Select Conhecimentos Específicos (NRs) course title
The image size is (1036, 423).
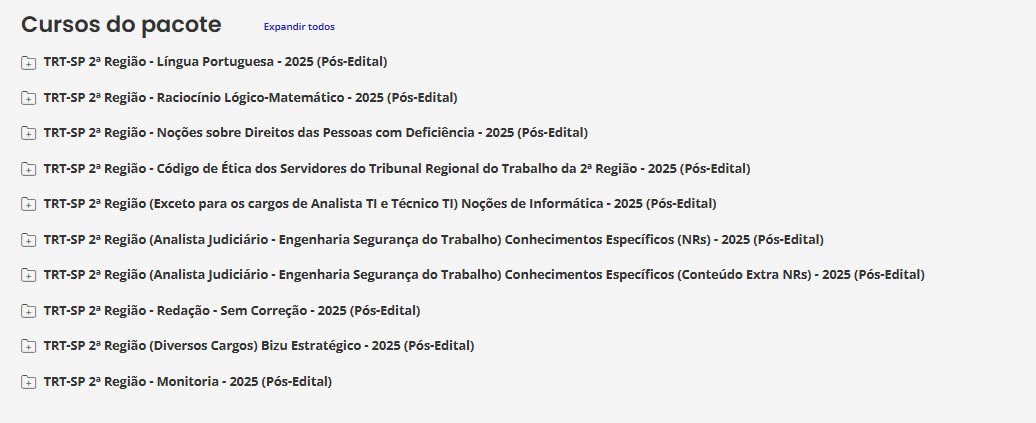pos(433,239)
